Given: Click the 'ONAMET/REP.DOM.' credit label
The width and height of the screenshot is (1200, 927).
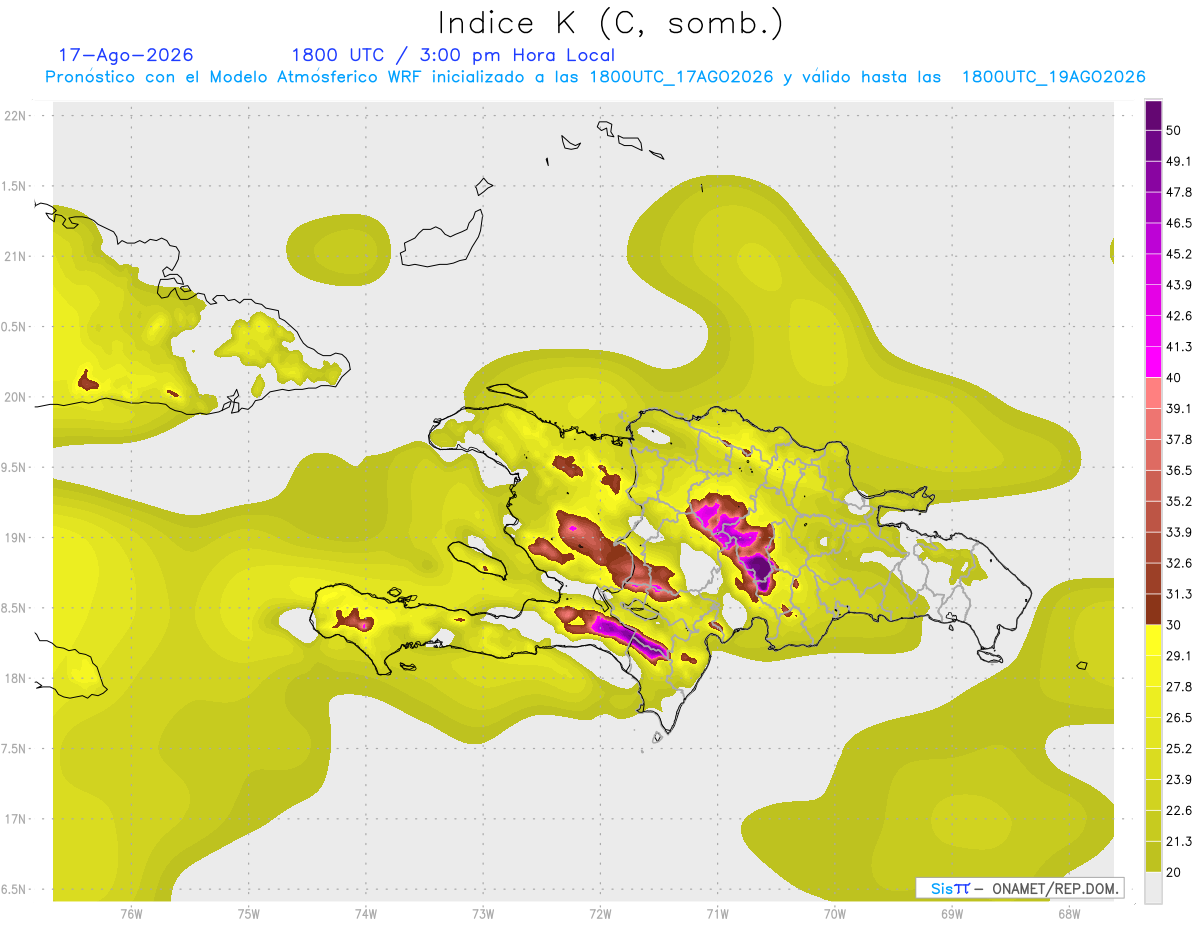Looking at the screenshot, I should tap(1055, 888).
